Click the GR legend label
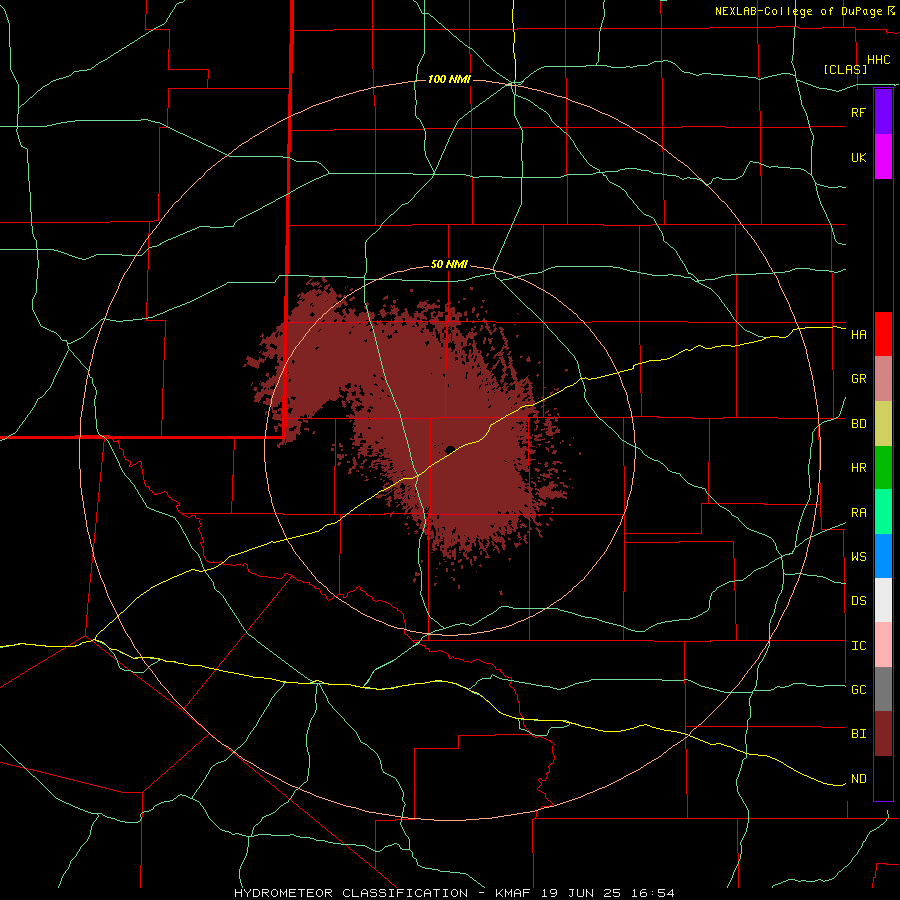Screen dimensions: 900x900 (858, 379)
